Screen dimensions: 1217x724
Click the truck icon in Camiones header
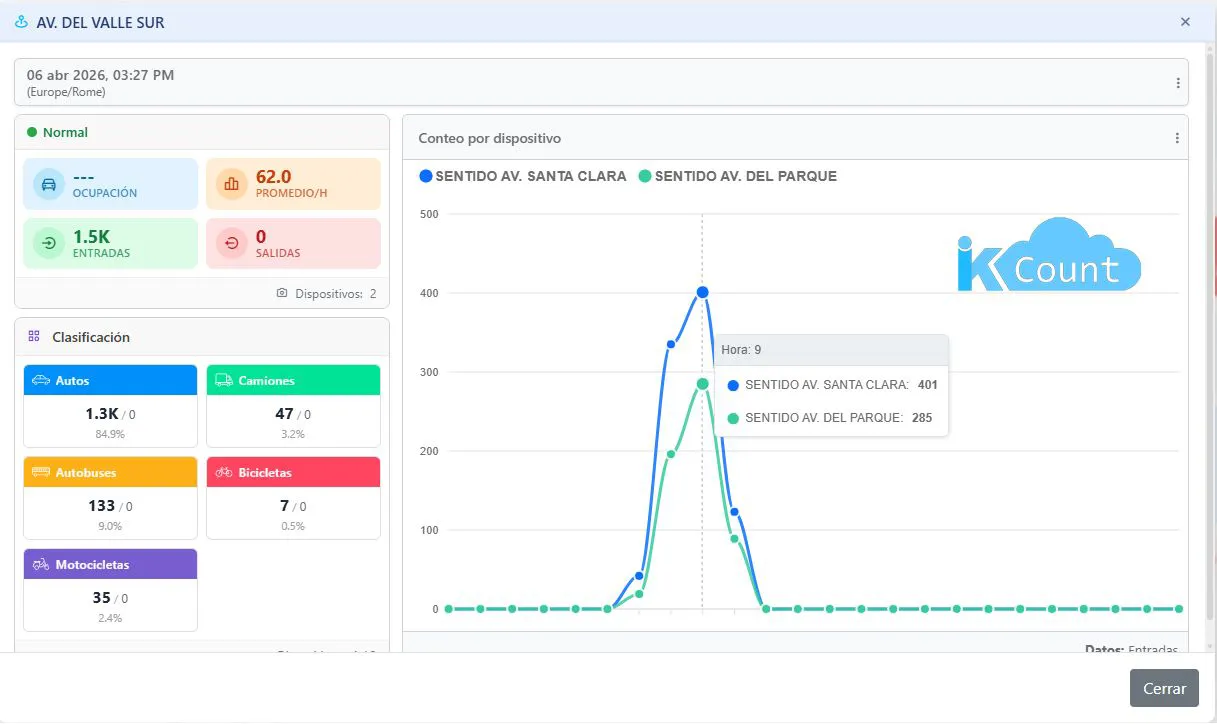(x=224, y=381)
